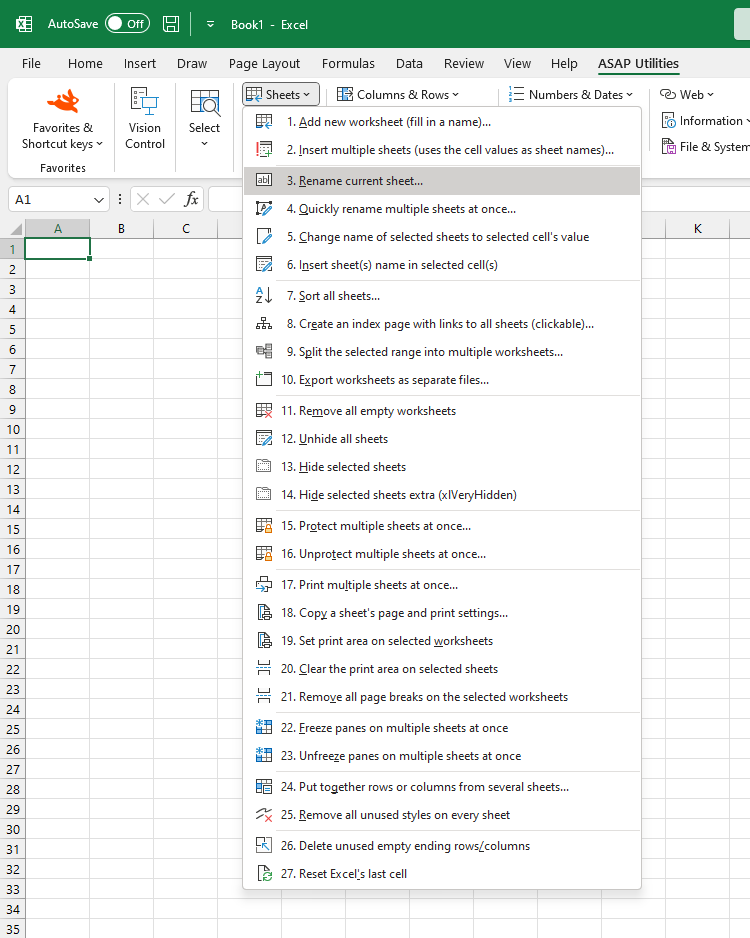Click the 'Protect multiple sheets' lock icon

(264, 526)
